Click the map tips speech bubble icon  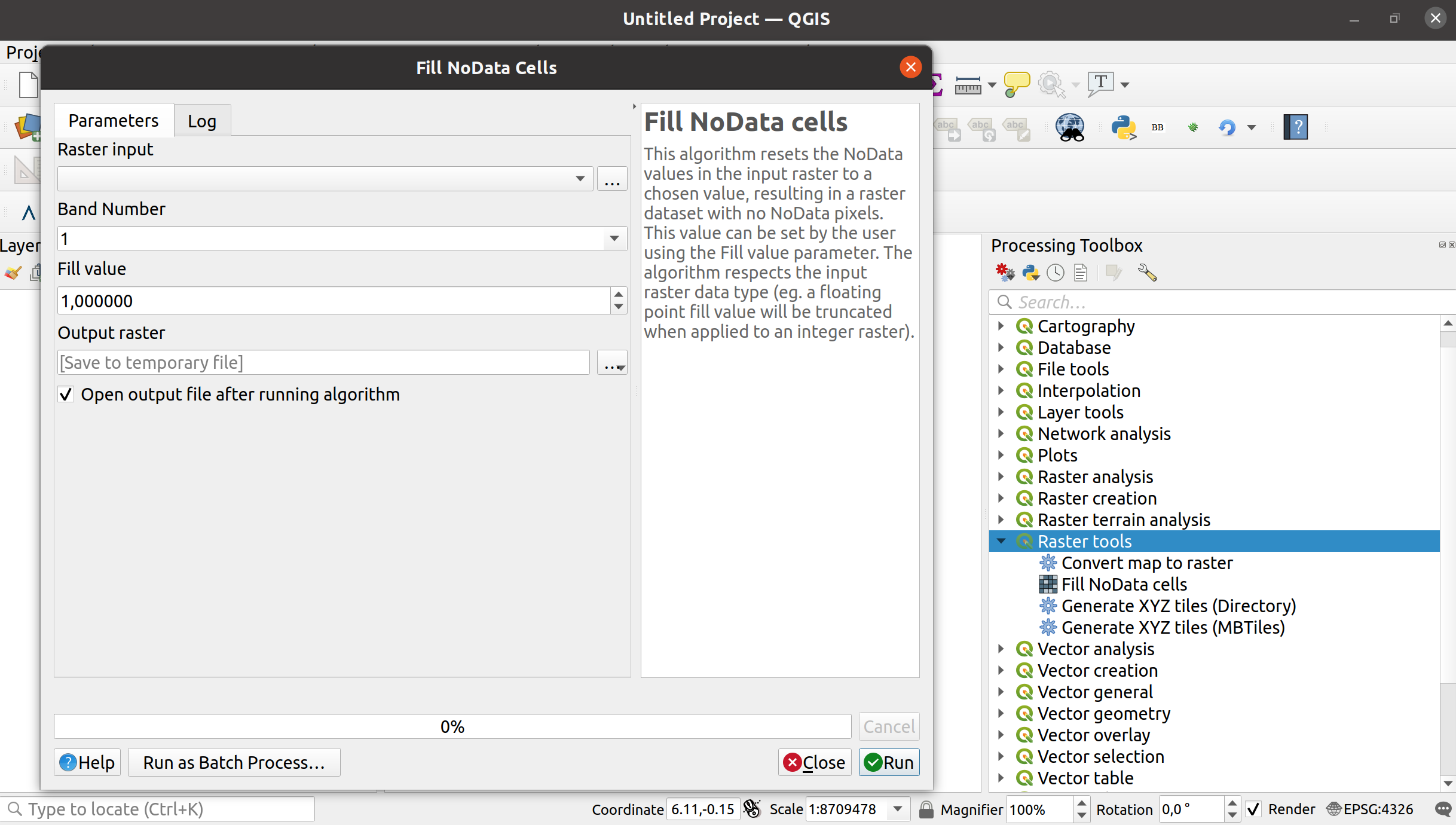1017,84
